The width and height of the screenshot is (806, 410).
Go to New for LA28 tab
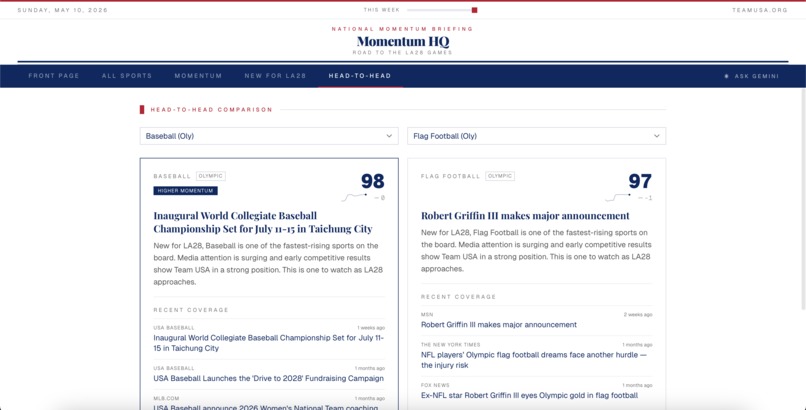(275, 76)
